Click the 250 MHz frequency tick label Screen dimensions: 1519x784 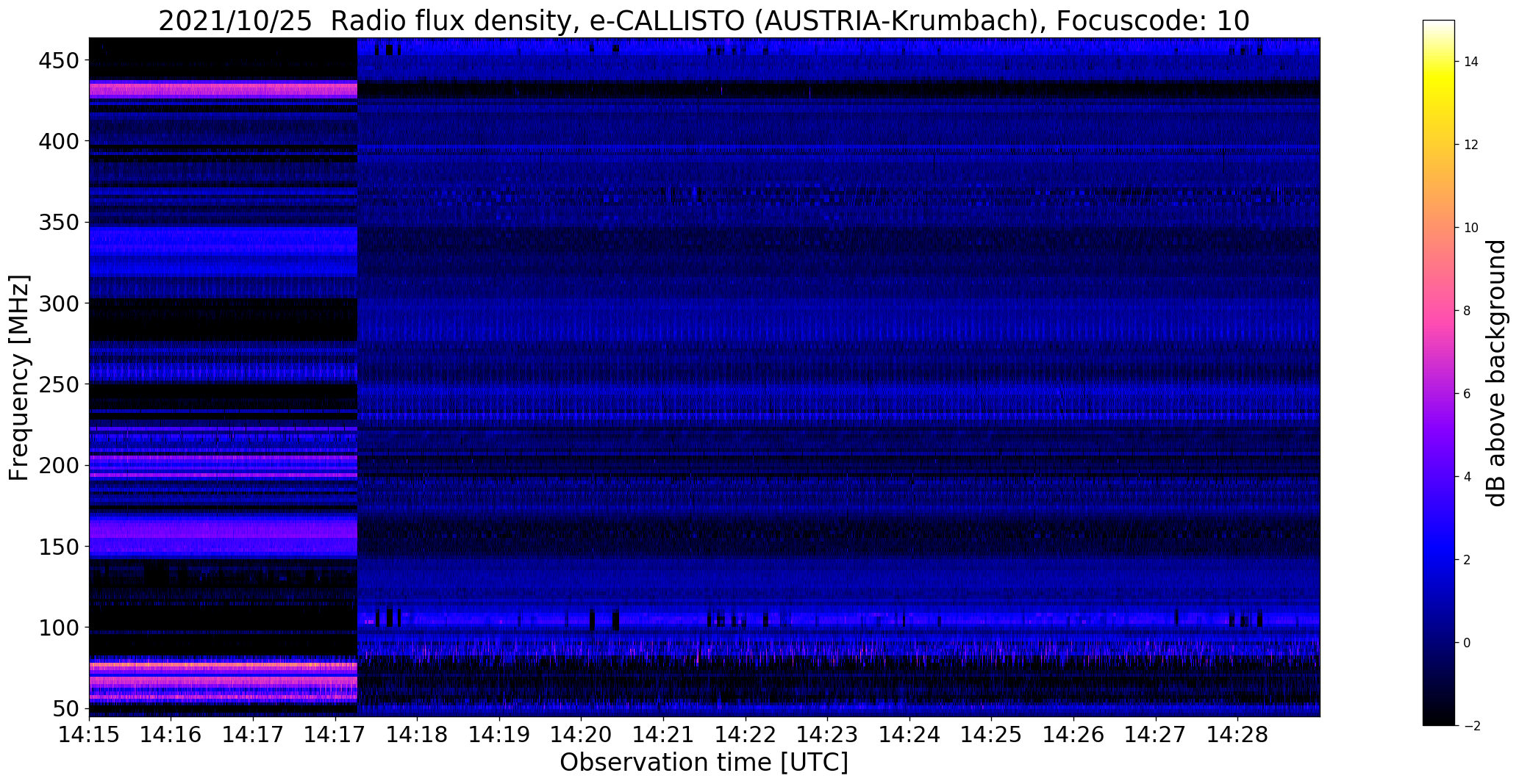(59, 384)
